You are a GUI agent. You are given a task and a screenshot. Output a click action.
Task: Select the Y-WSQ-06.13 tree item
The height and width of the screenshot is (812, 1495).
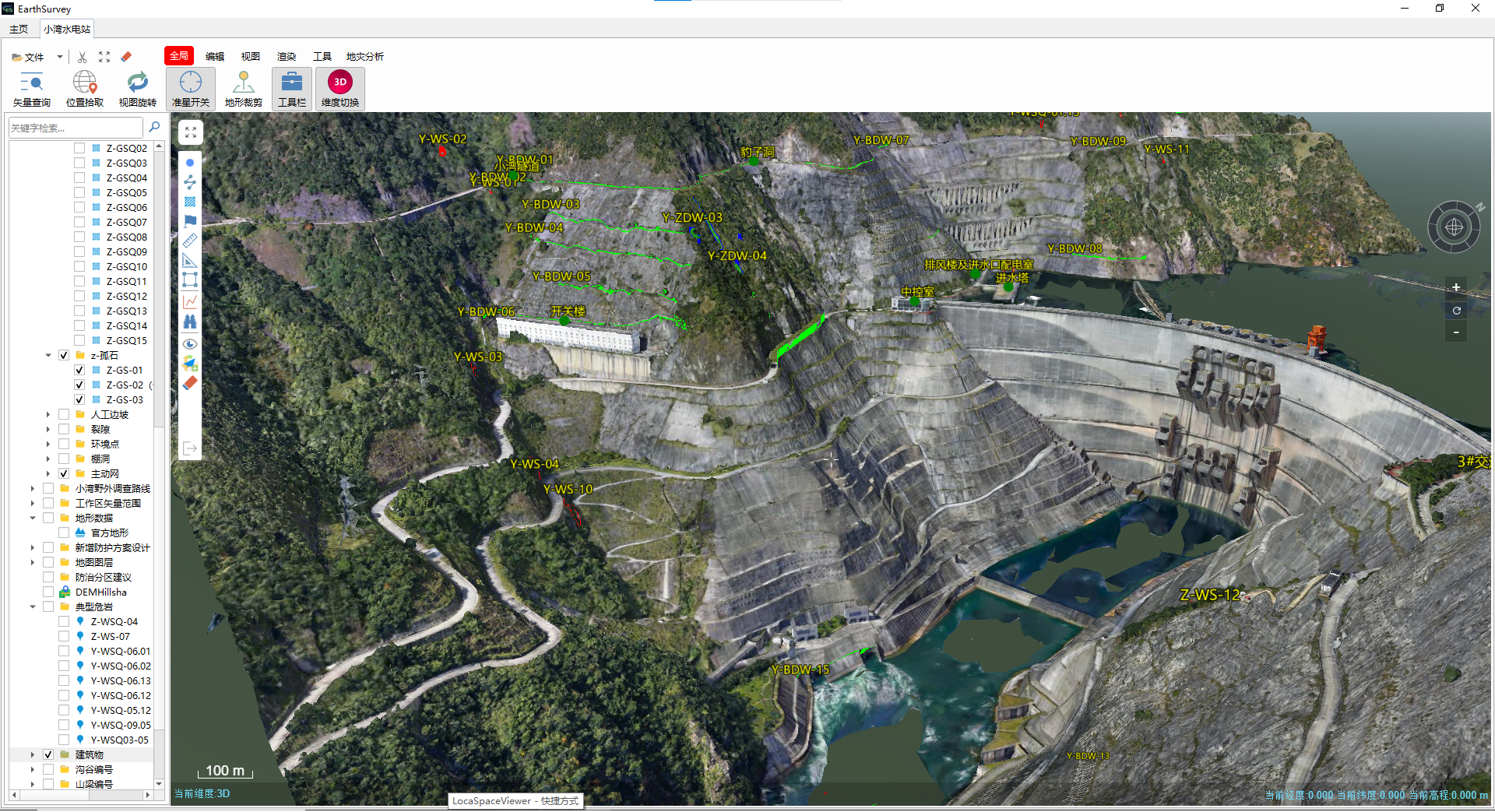121,680
